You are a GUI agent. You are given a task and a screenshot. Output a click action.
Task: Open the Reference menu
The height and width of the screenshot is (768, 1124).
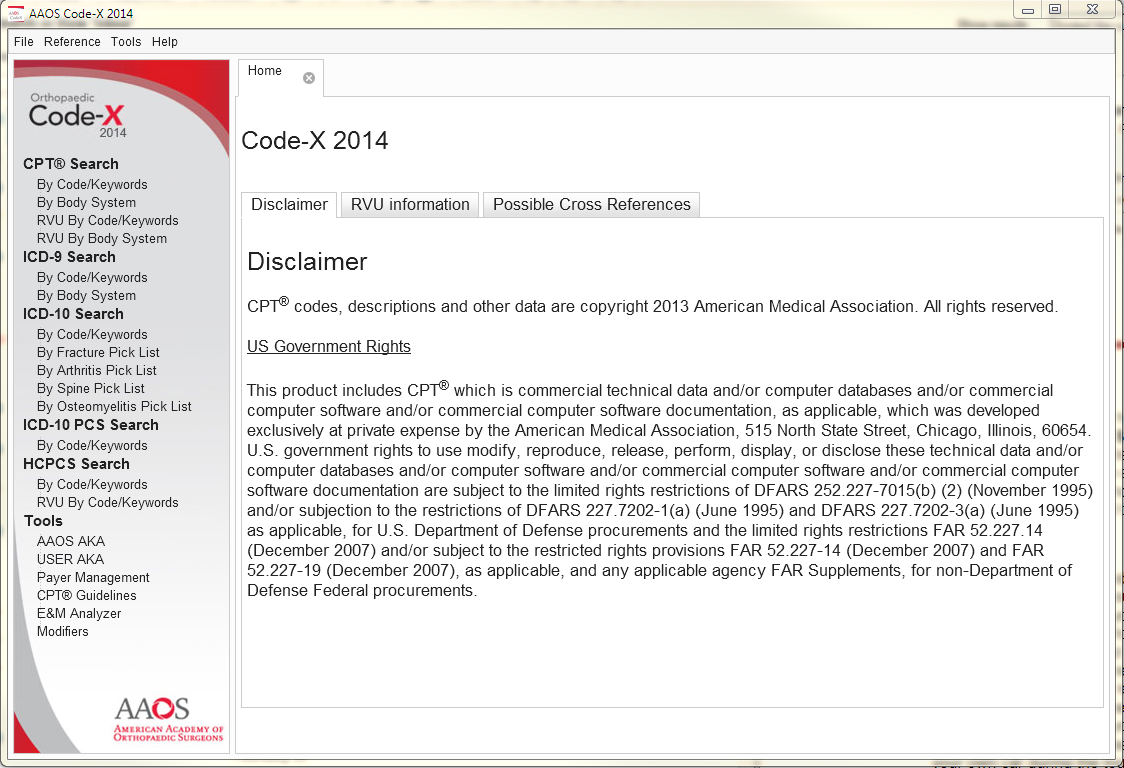tap(72, 42)
